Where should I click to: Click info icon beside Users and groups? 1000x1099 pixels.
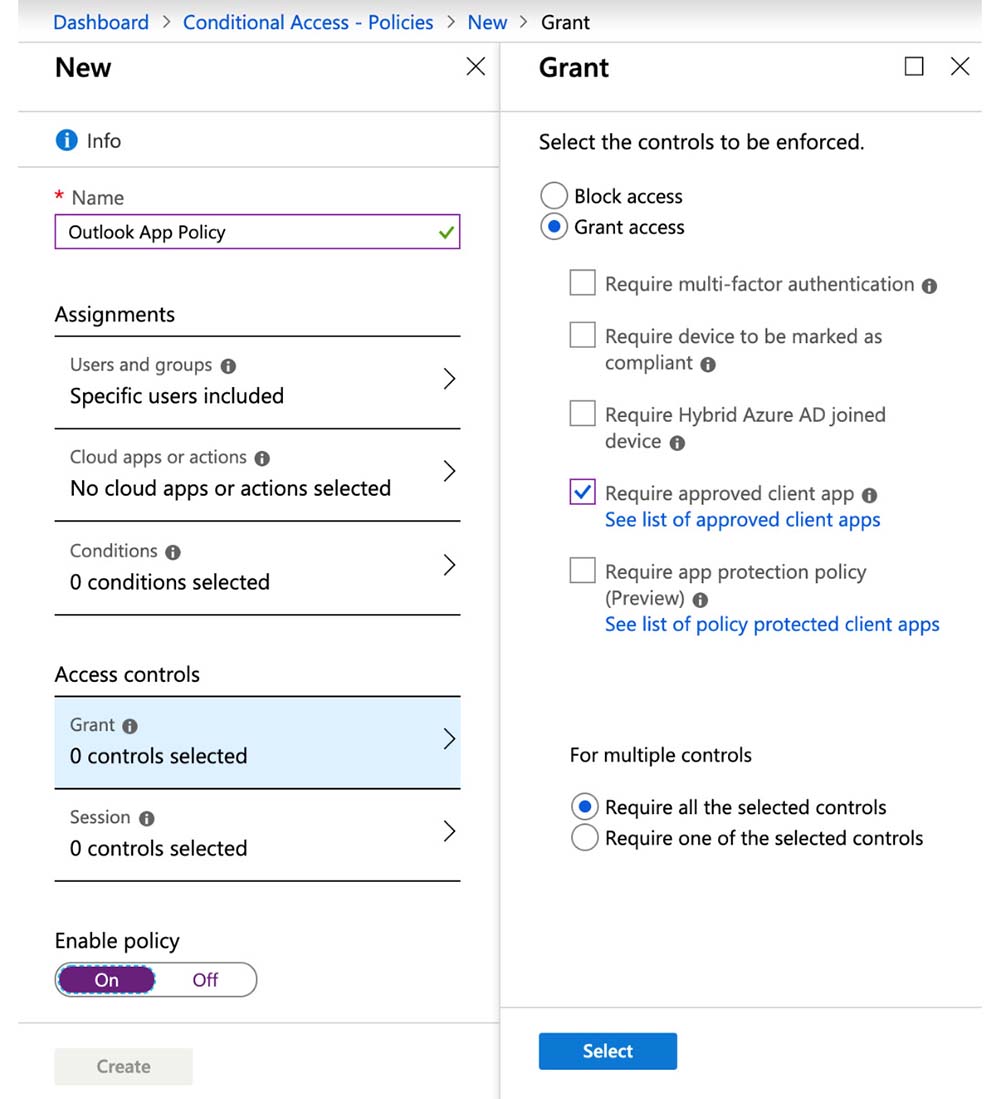click(x=228, y=366)
